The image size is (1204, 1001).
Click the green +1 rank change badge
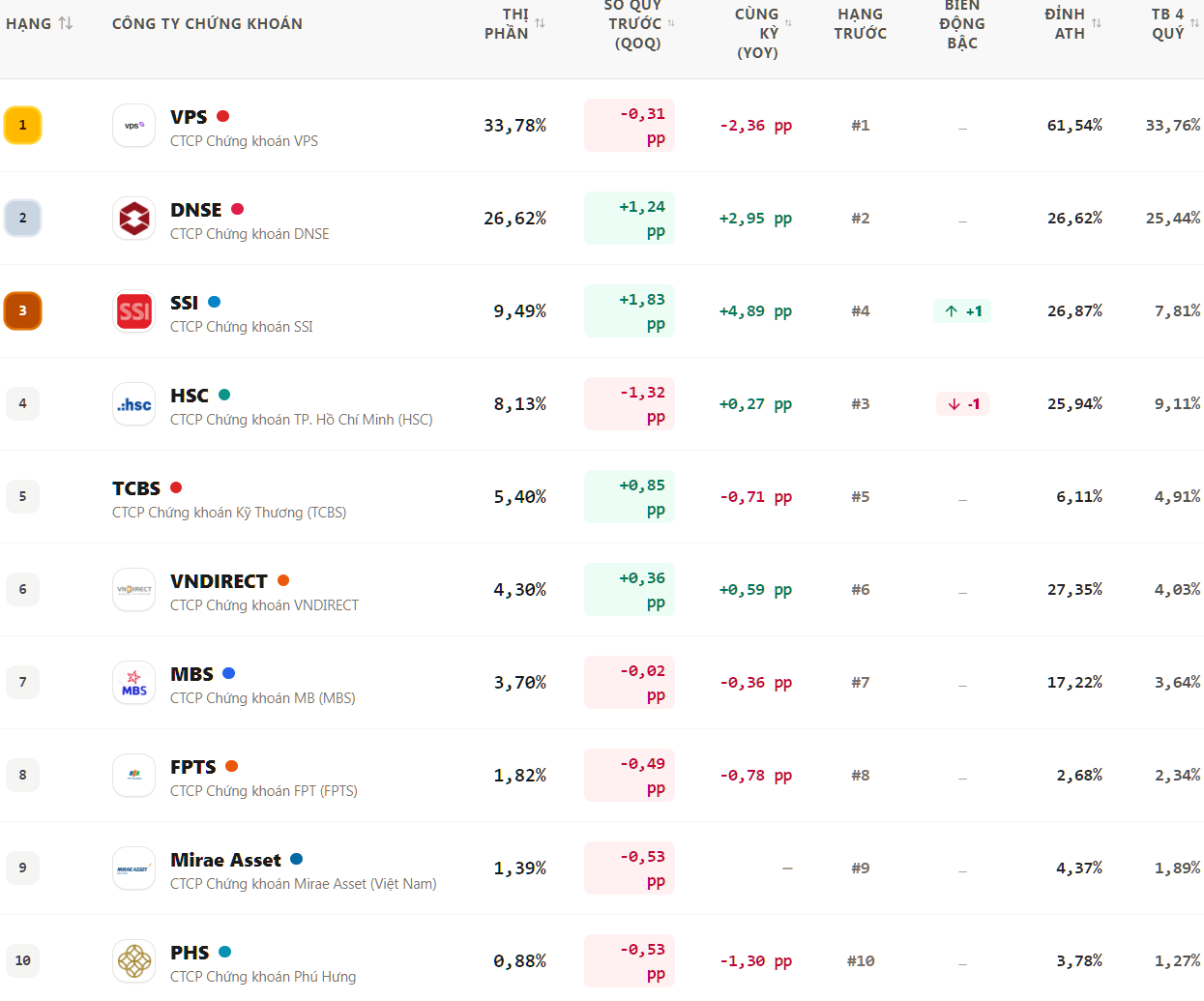962,311
